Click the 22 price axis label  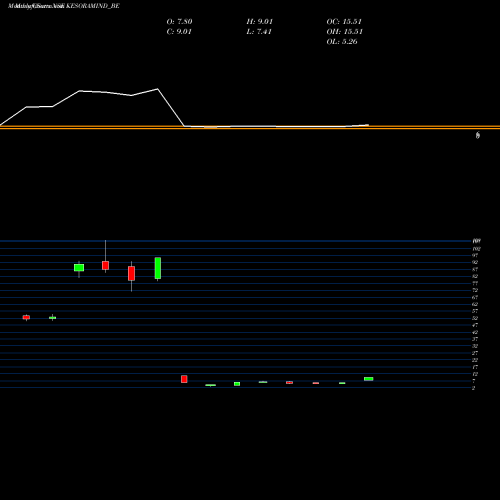point(475,360)
